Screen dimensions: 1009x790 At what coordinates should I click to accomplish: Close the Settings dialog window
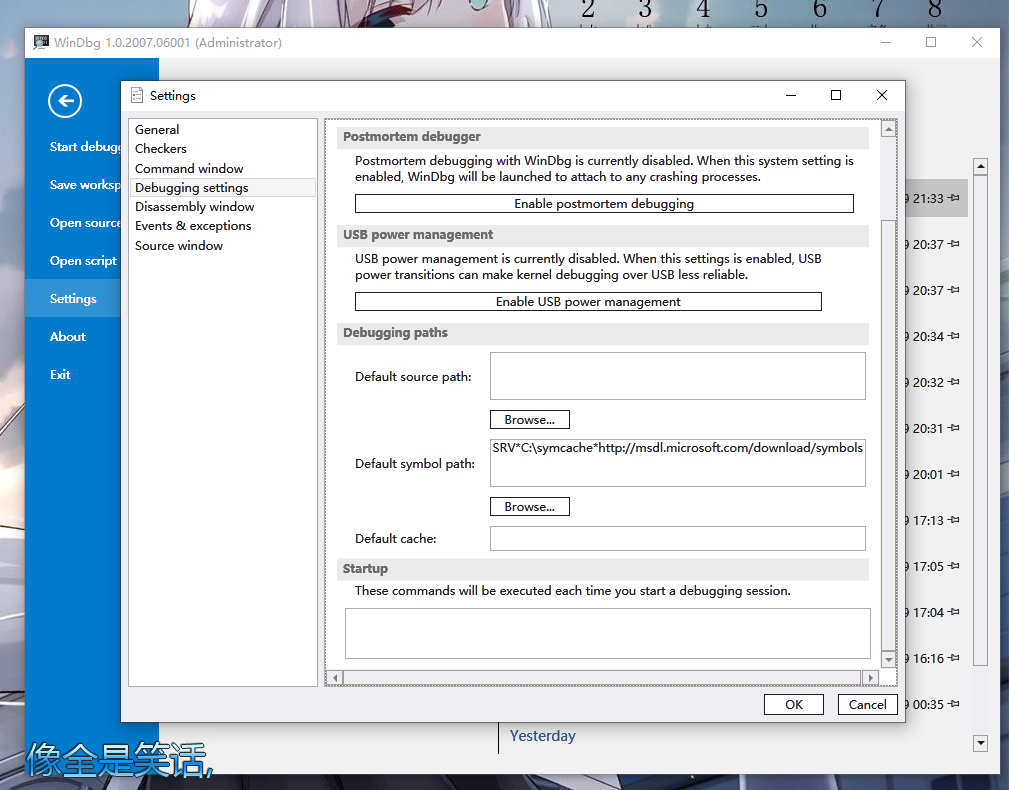click(882, 95)
